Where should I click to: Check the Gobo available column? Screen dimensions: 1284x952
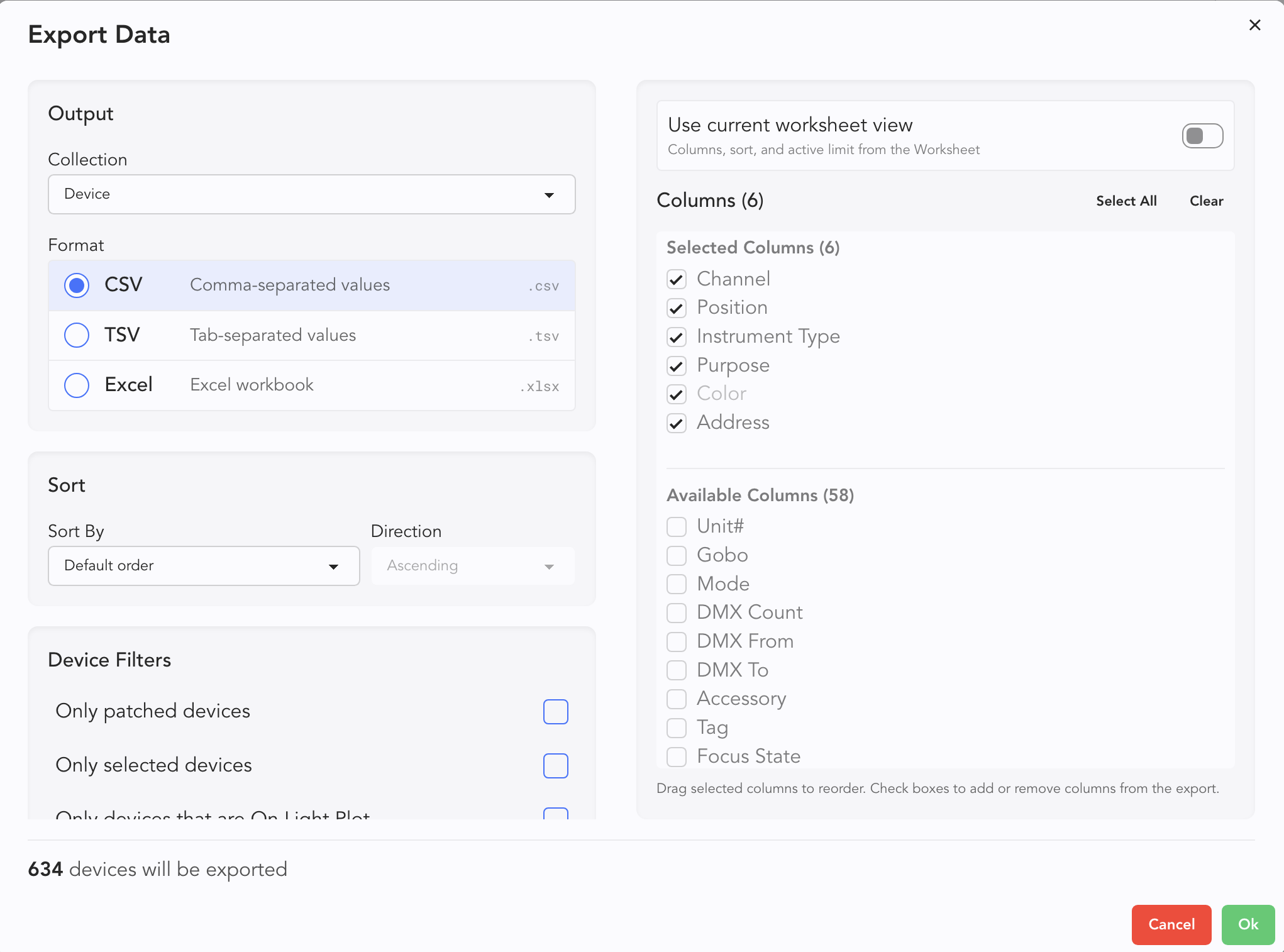pos(677,556)
